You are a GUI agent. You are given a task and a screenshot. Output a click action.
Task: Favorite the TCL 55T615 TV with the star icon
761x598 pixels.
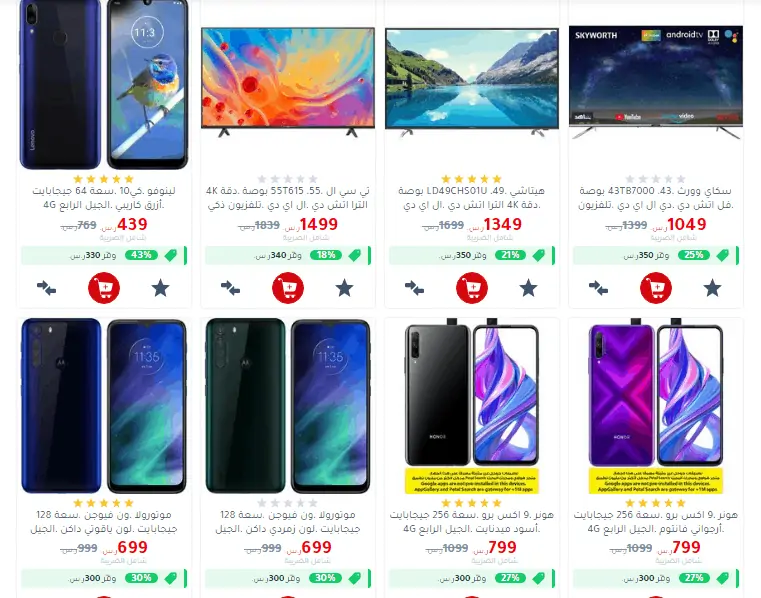click(345, 288)
